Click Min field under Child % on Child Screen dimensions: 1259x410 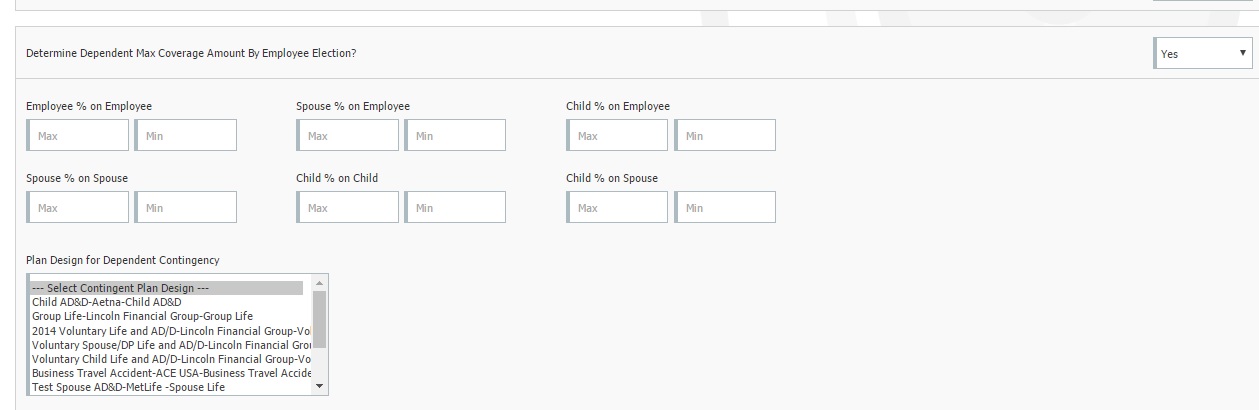coord(455,207)
